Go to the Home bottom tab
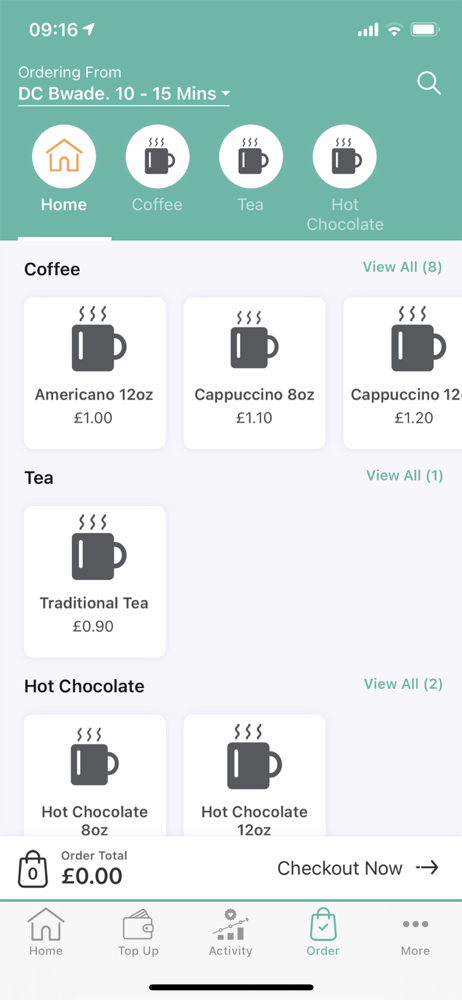 coord(46,932)
